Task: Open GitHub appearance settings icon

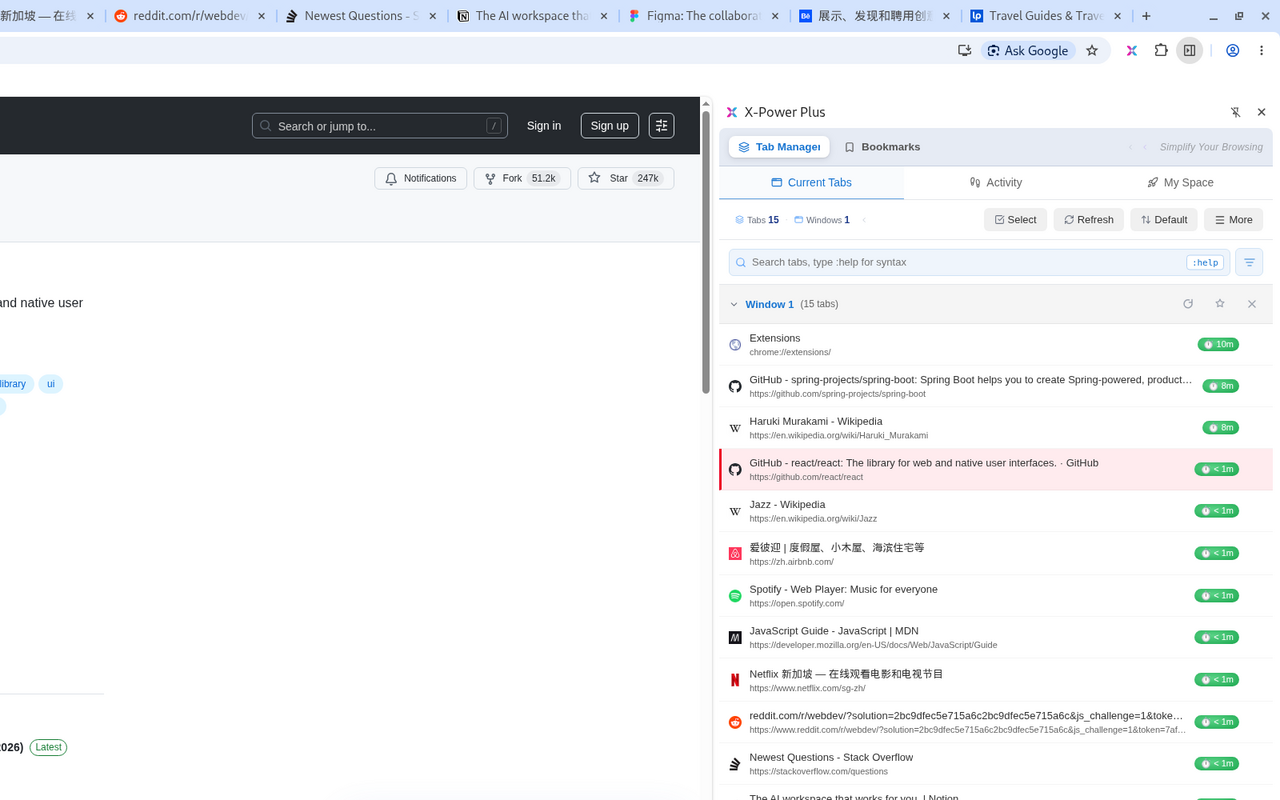Action: tap(661, 126)
